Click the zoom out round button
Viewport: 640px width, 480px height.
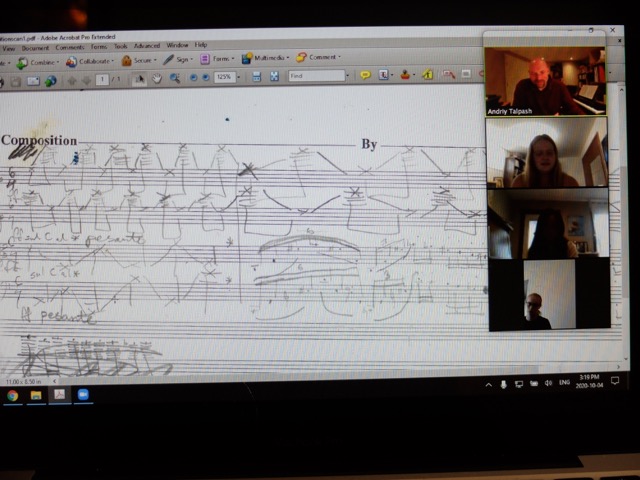(x=193, y=78)
